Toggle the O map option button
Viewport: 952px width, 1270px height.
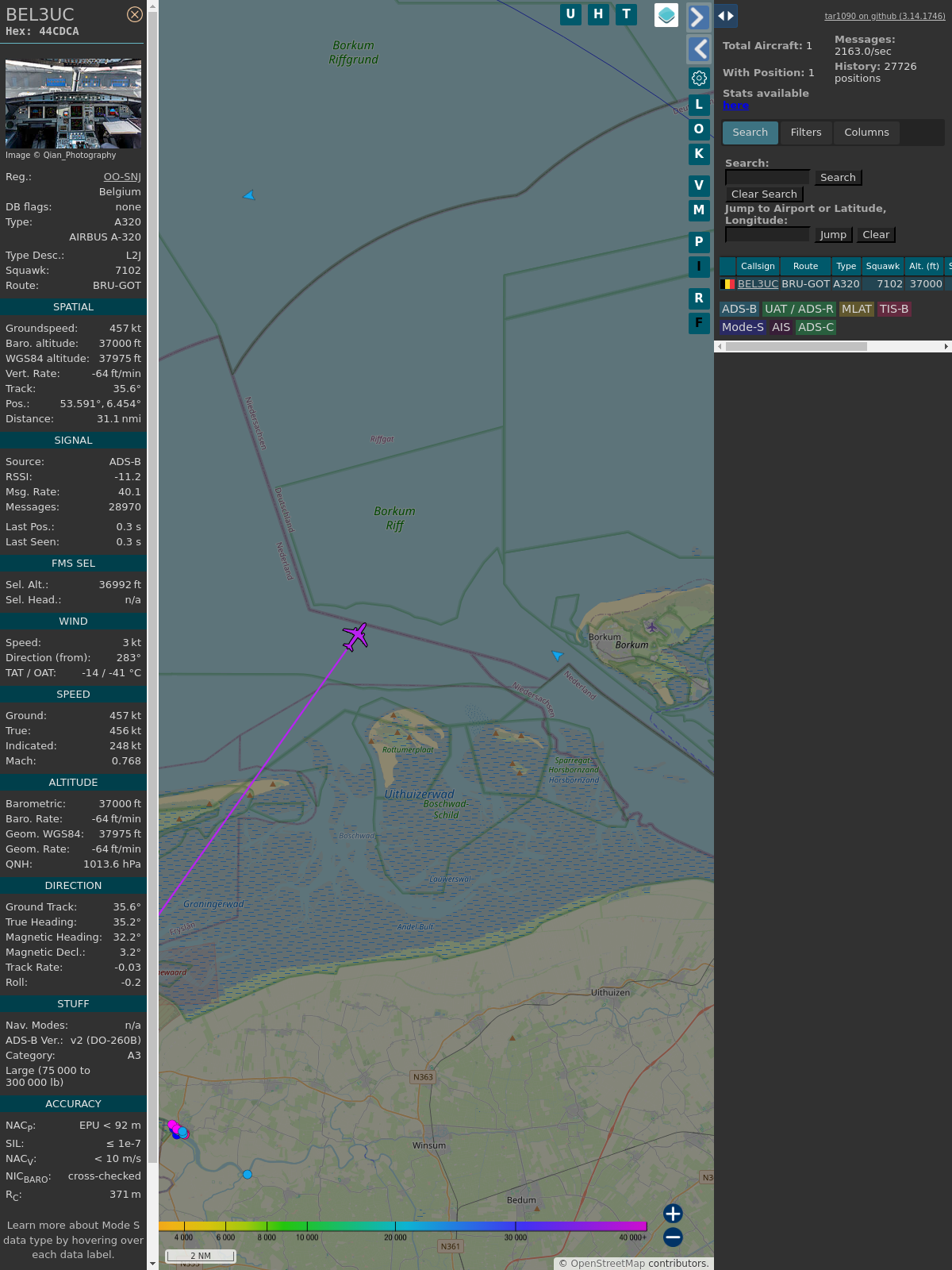pos(699,129)
